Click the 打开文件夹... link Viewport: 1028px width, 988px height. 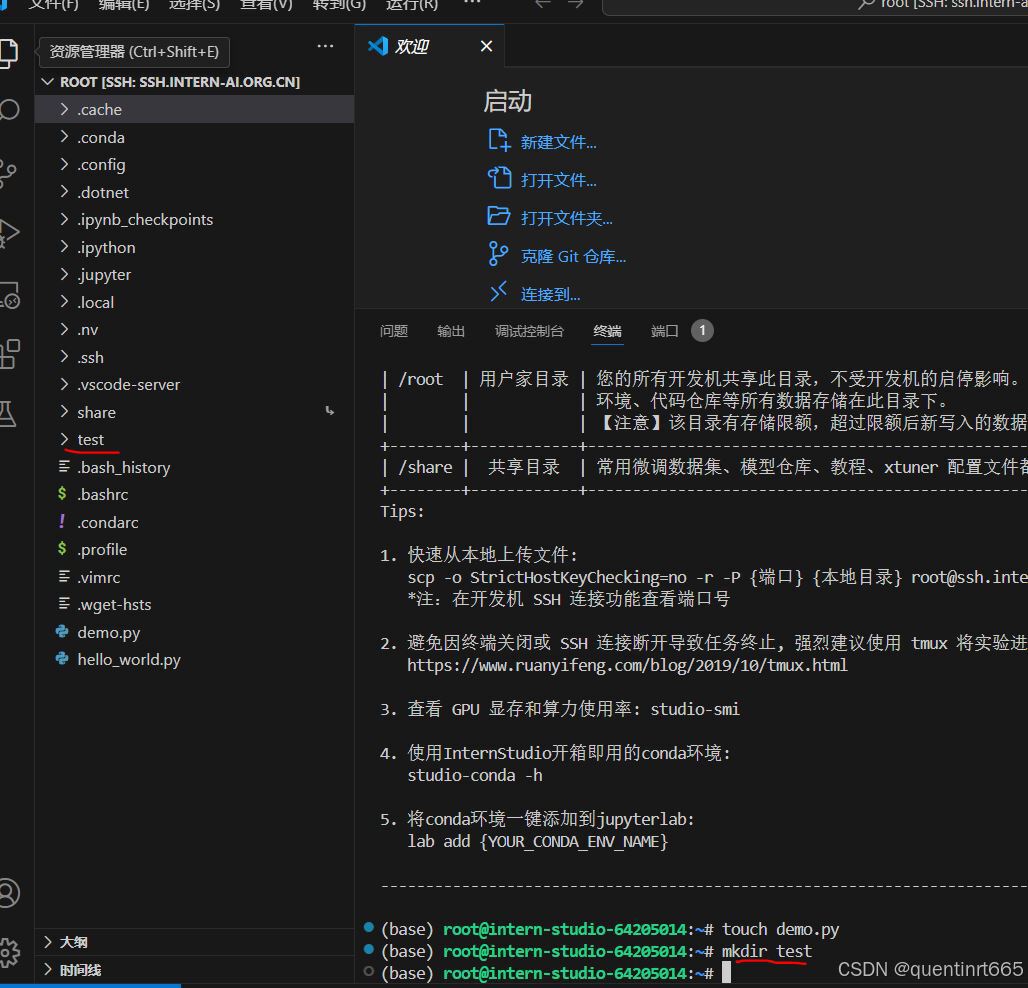click(x=566, y=218)
